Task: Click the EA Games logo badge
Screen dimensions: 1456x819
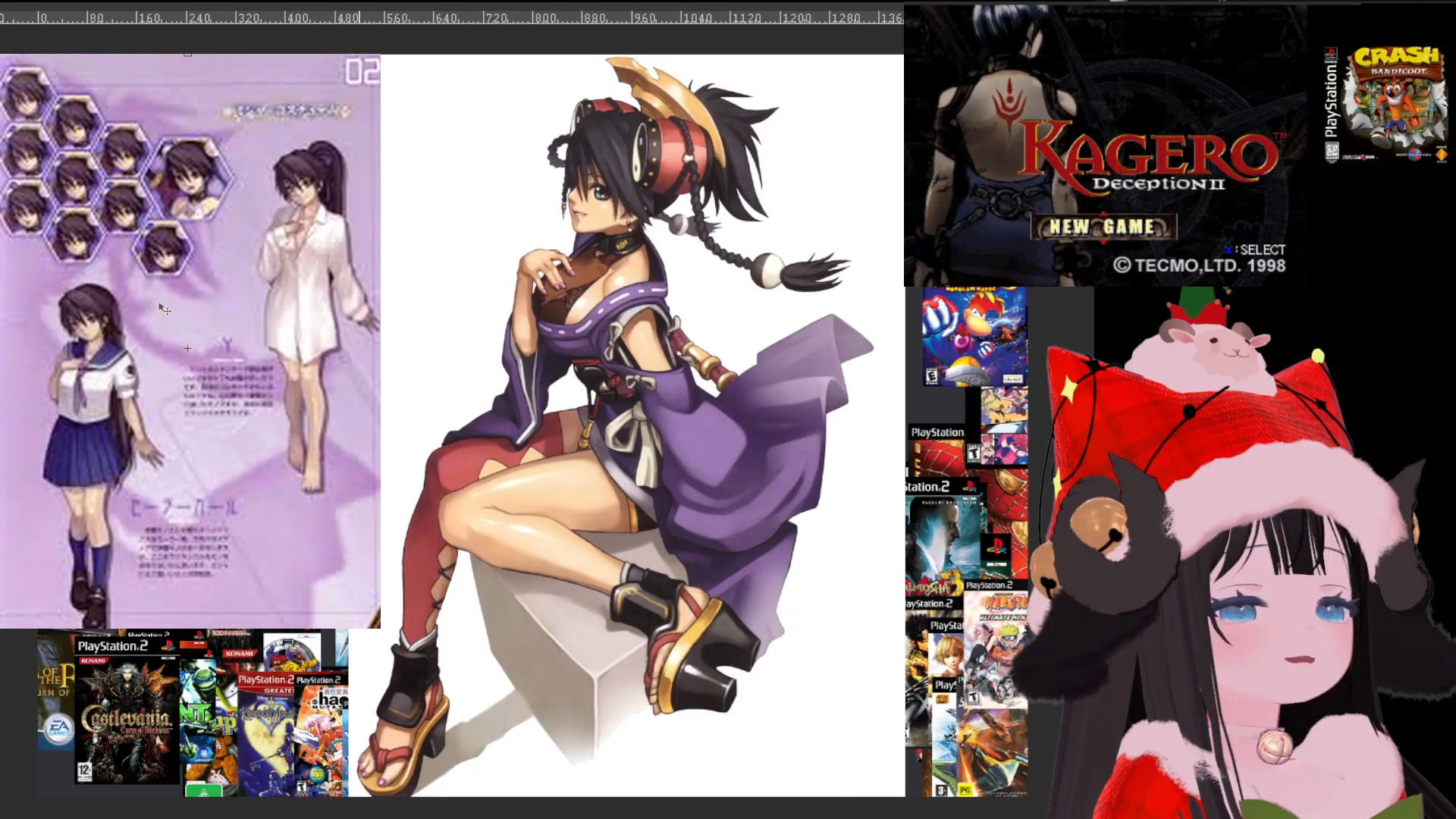Action: coord(58,729)
